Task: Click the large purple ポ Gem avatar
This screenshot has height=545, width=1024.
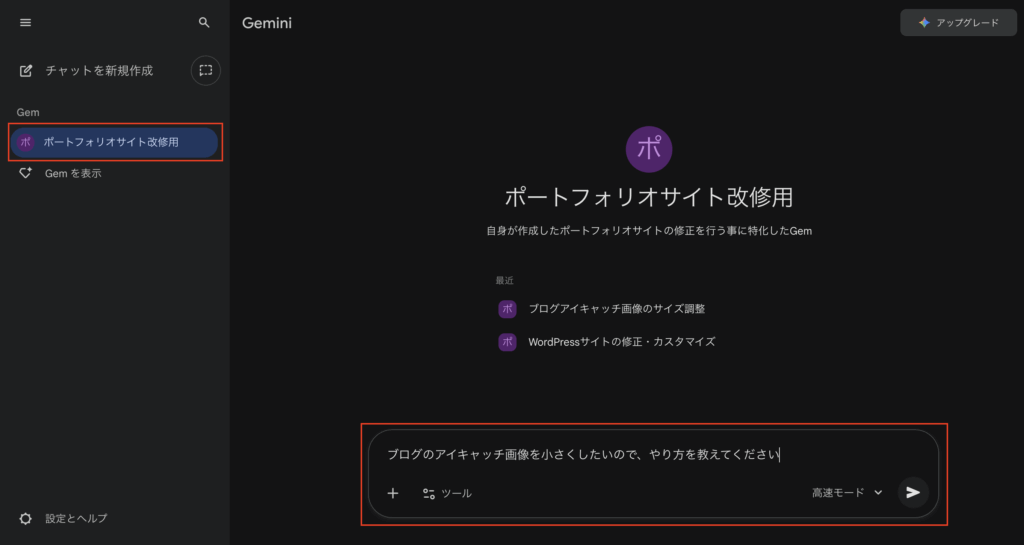Action: pyautogui.click(x=648, y=148)
